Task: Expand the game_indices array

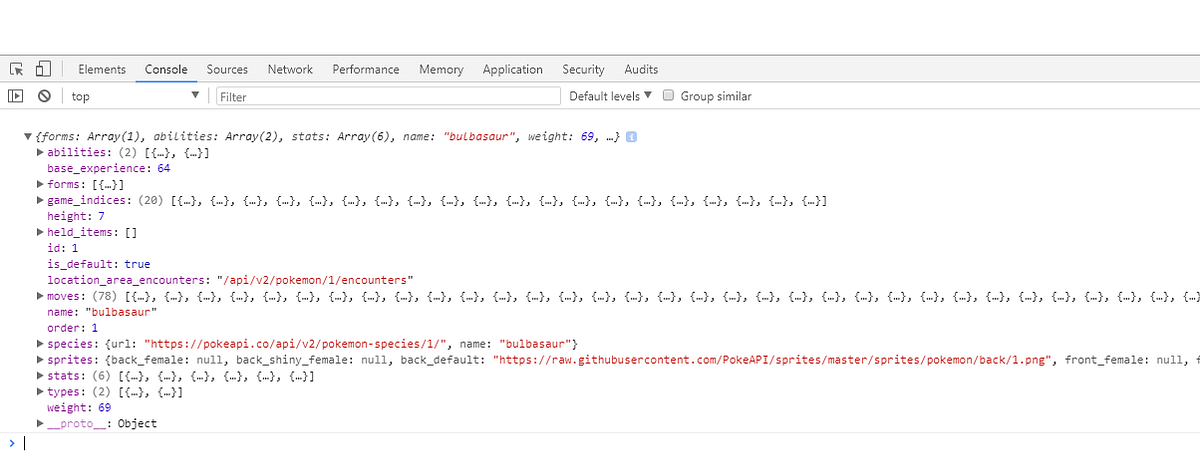Action: click(39, 201)
